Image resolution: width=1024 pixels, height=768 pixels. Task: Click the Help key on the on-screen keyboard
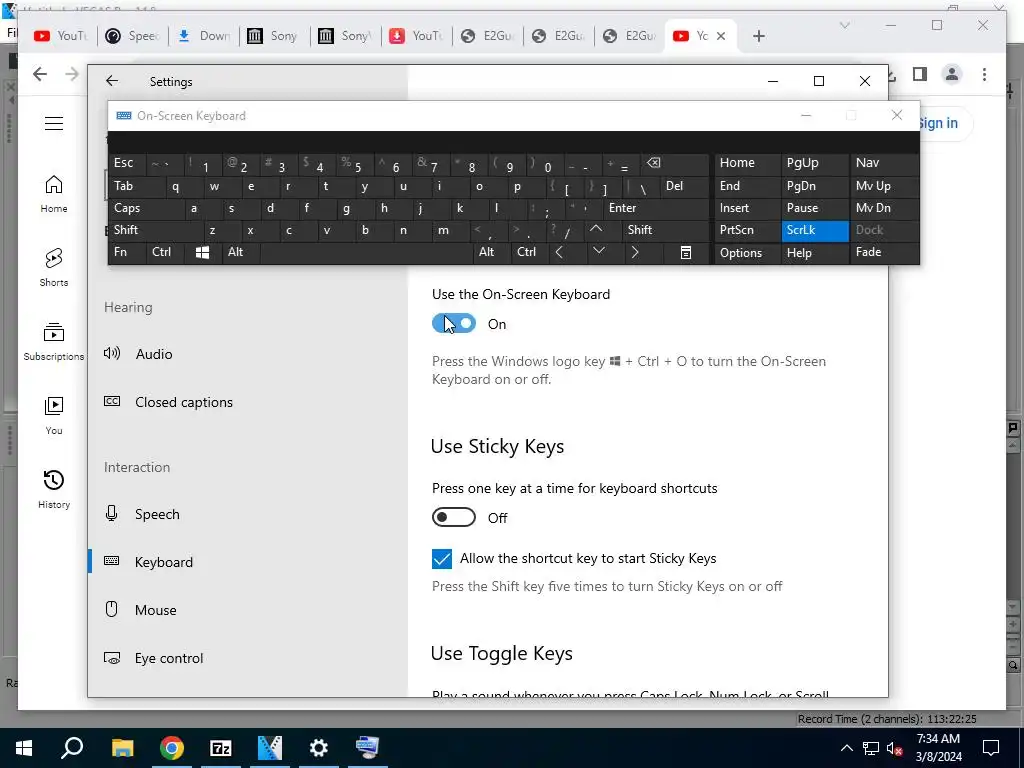[814, 252]
